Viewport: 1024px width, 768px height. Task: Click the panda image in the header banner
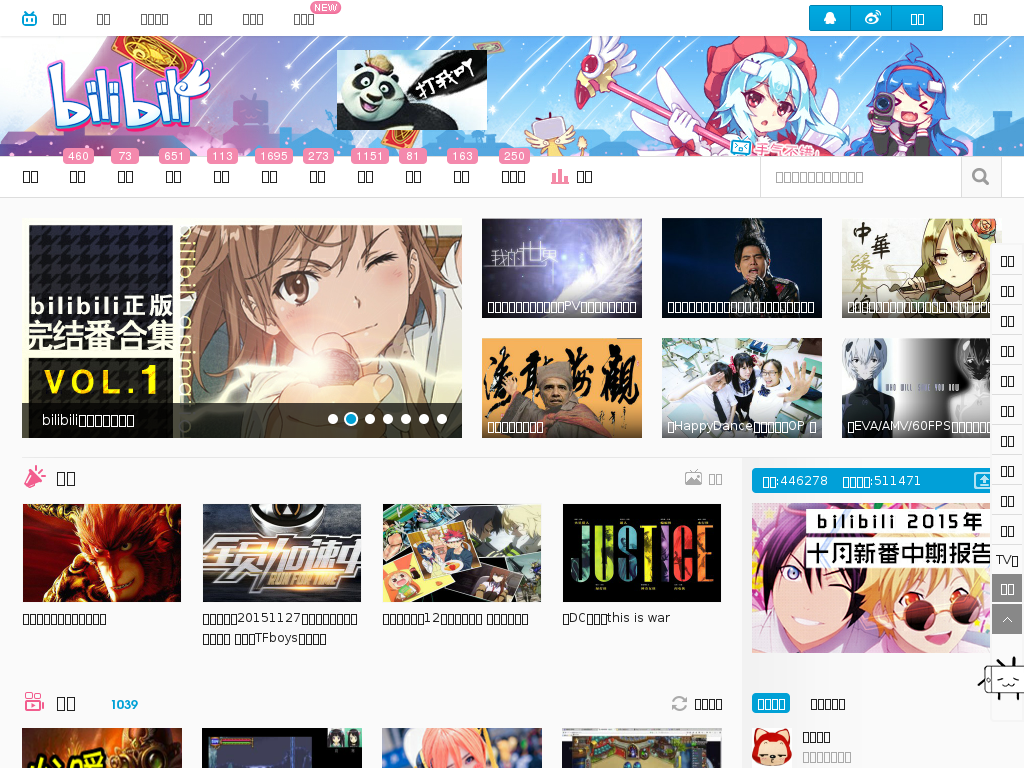pos(411,89)
